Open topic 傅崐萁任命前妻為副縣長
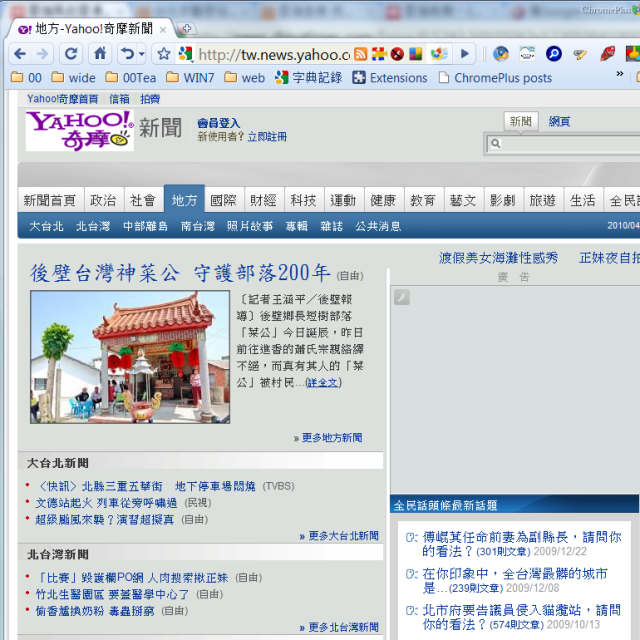Viewport: 640px width, 640px height. pos(522,544)
